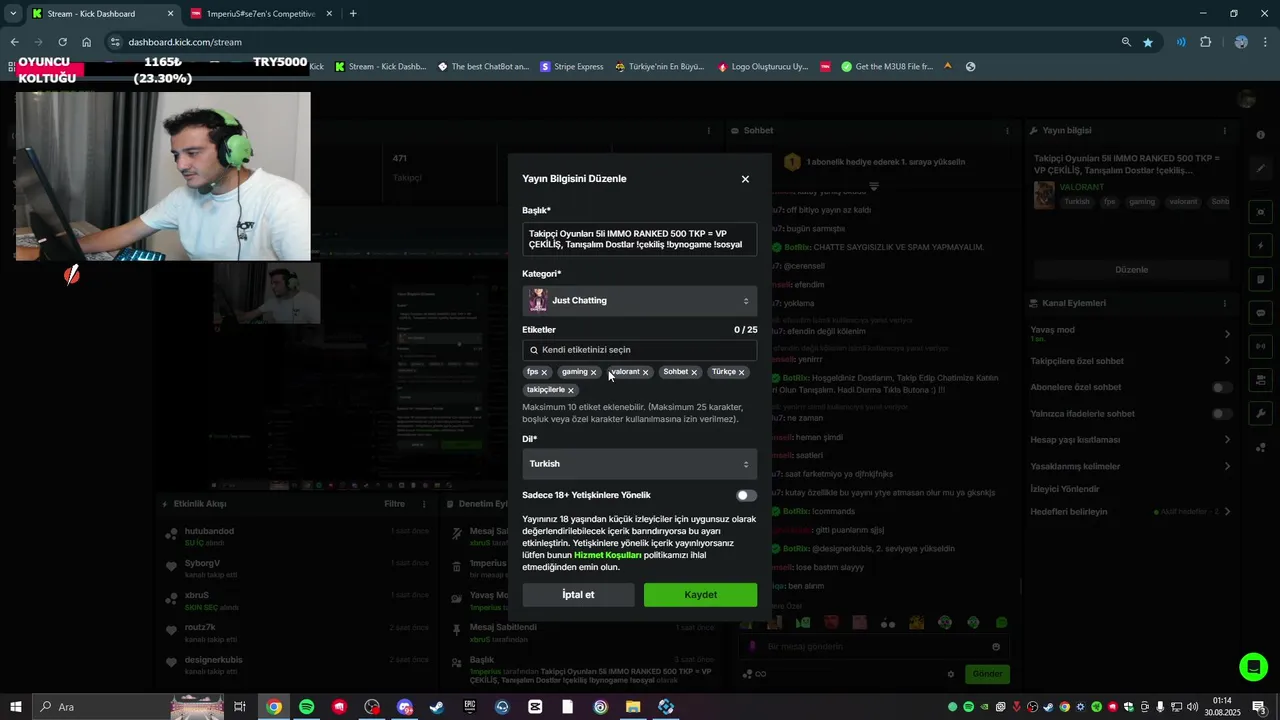Open Kanal Eylemleri panel three-dot menu
Screen dimensions: 1280x720
point(1224,303)
